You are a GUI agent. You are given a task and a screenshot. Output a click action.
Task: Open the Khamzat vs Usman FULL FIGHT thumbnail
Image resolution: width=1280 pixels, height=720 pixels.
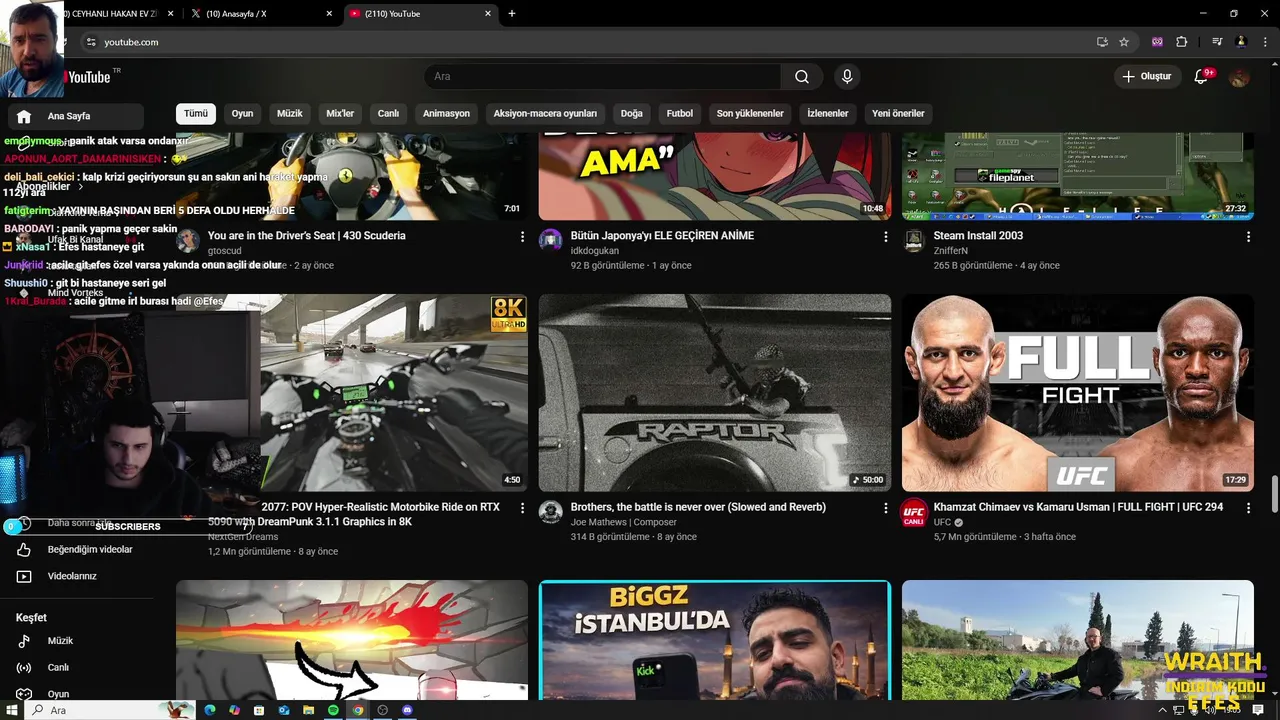click(x=1078, y=393)
